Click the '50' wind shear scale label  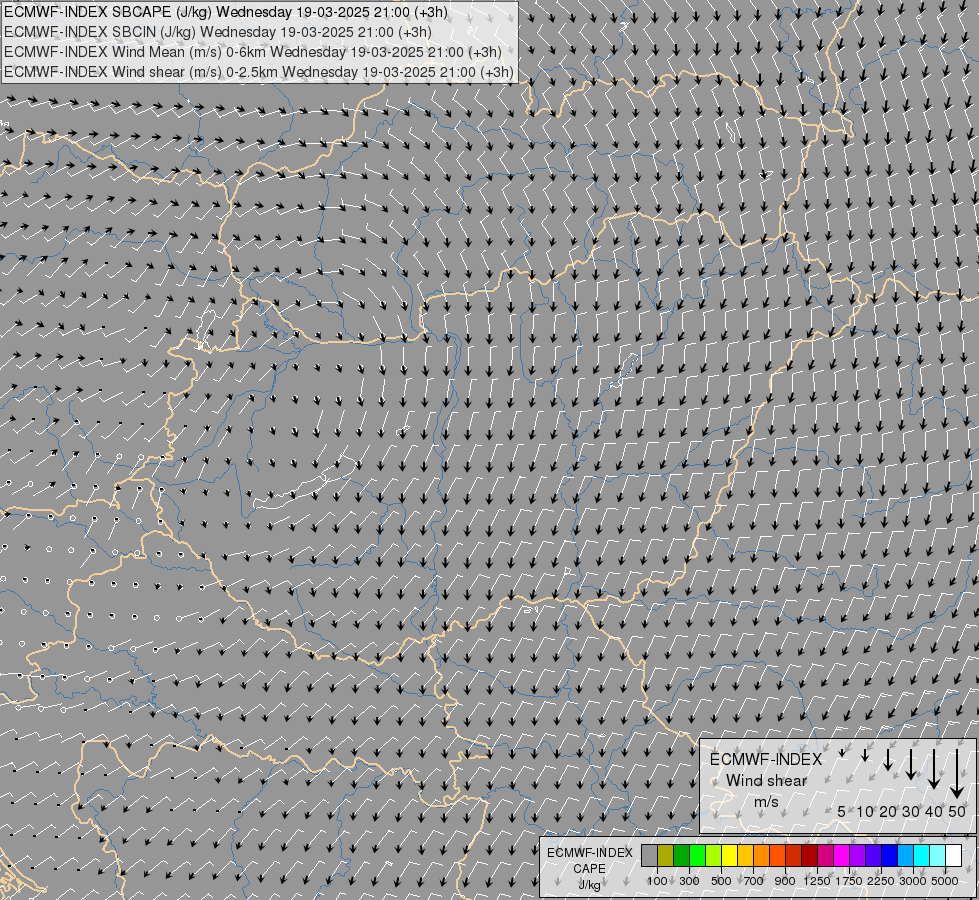957,811
